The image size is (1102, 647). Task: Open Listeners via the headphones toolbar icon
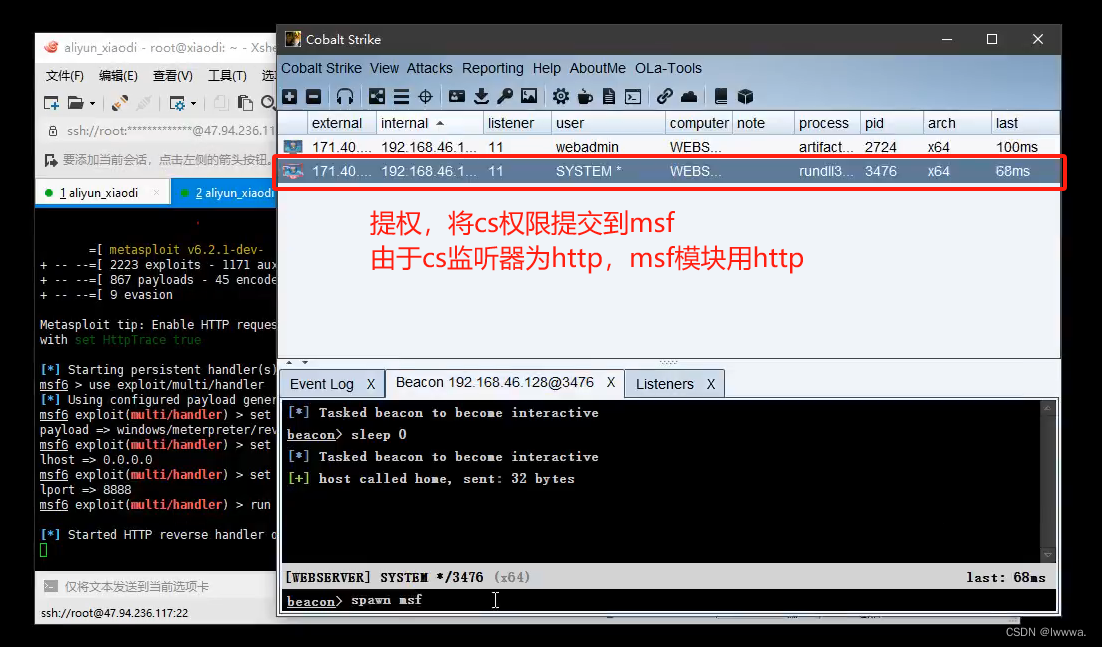point(344,96)
